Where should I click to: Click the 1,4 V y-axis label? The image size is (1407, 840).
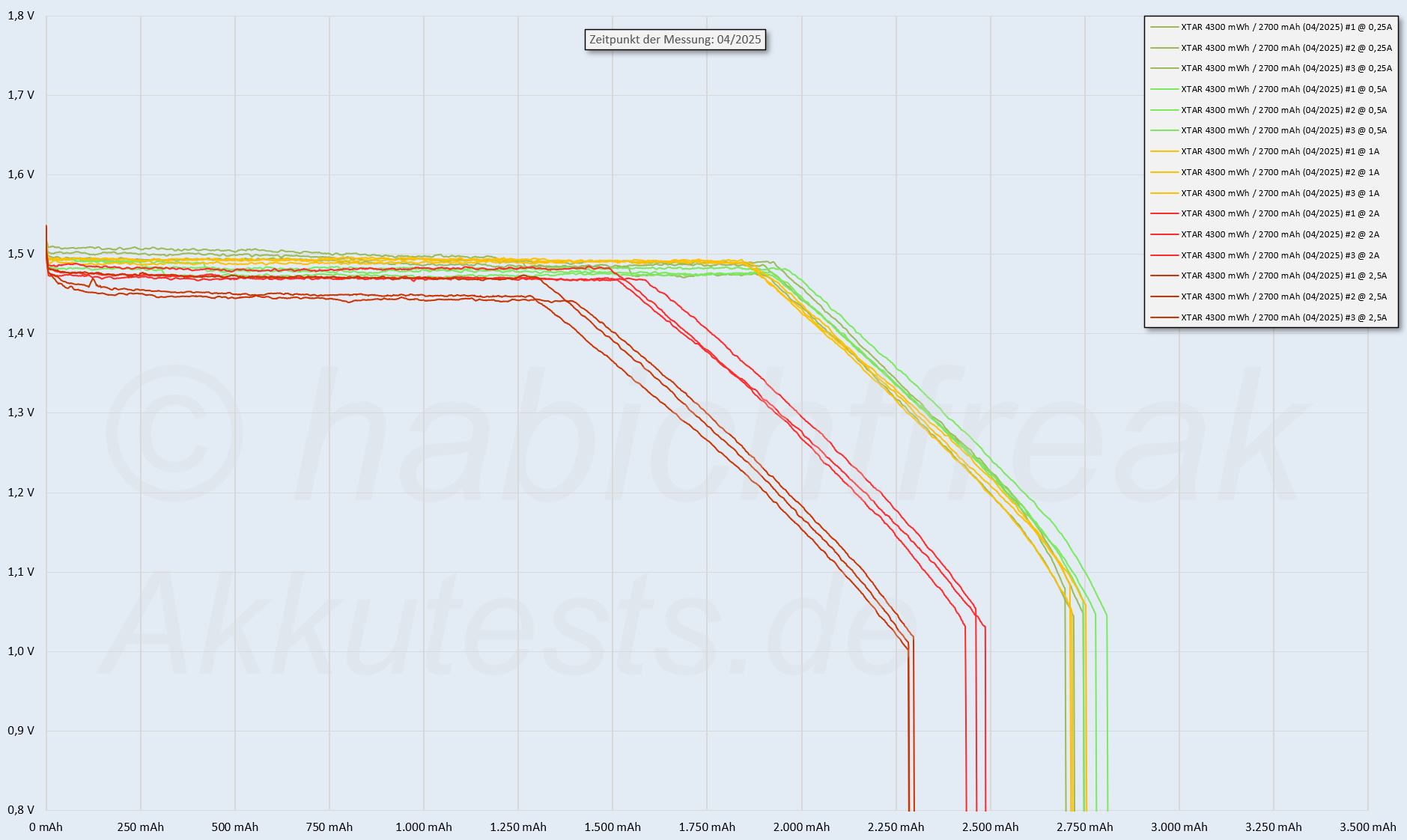tap(21, 333)
